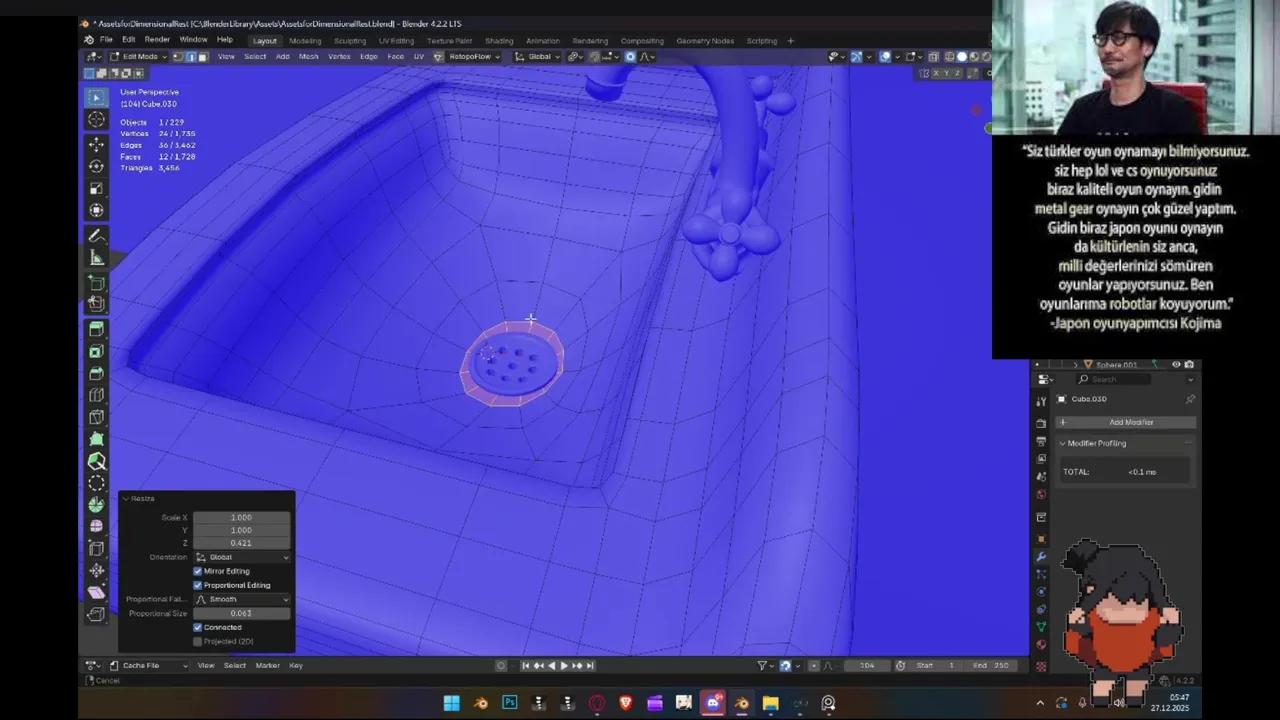Select the Knife tool

click(96, 418)
